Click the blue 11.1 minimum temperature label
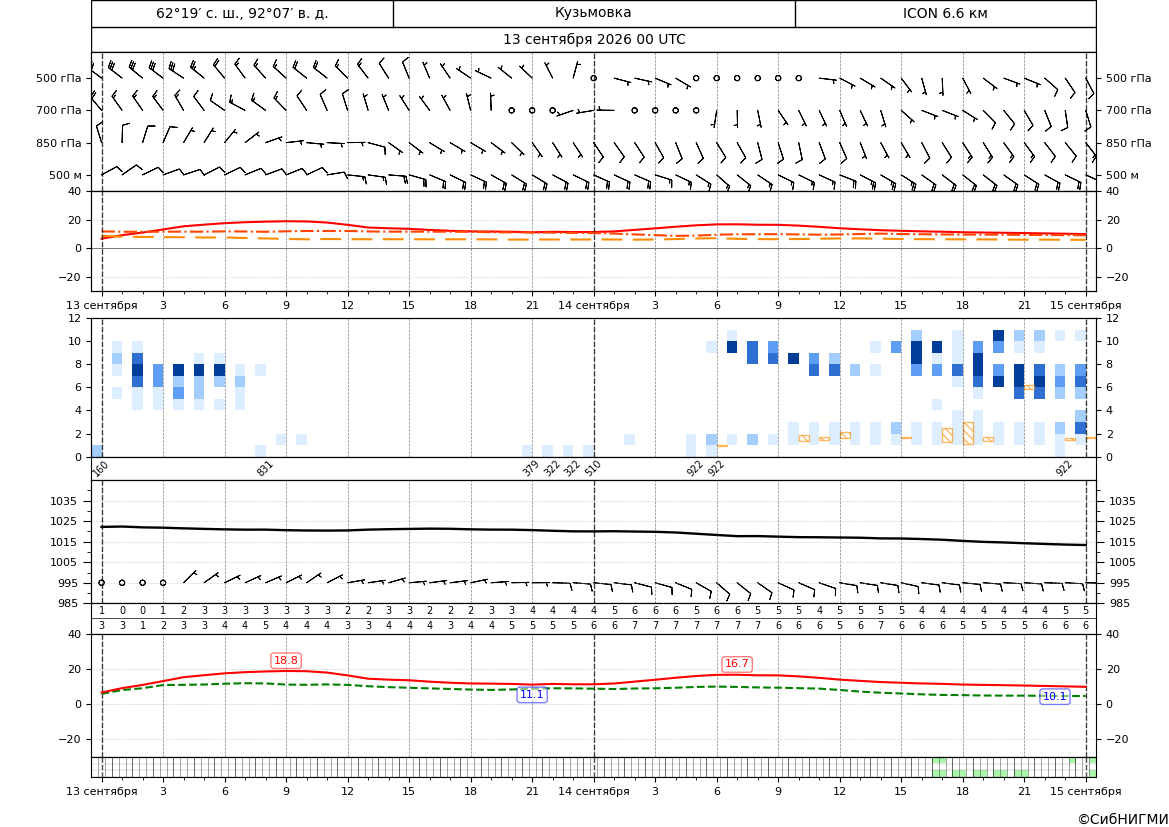 tap(532, 694)
